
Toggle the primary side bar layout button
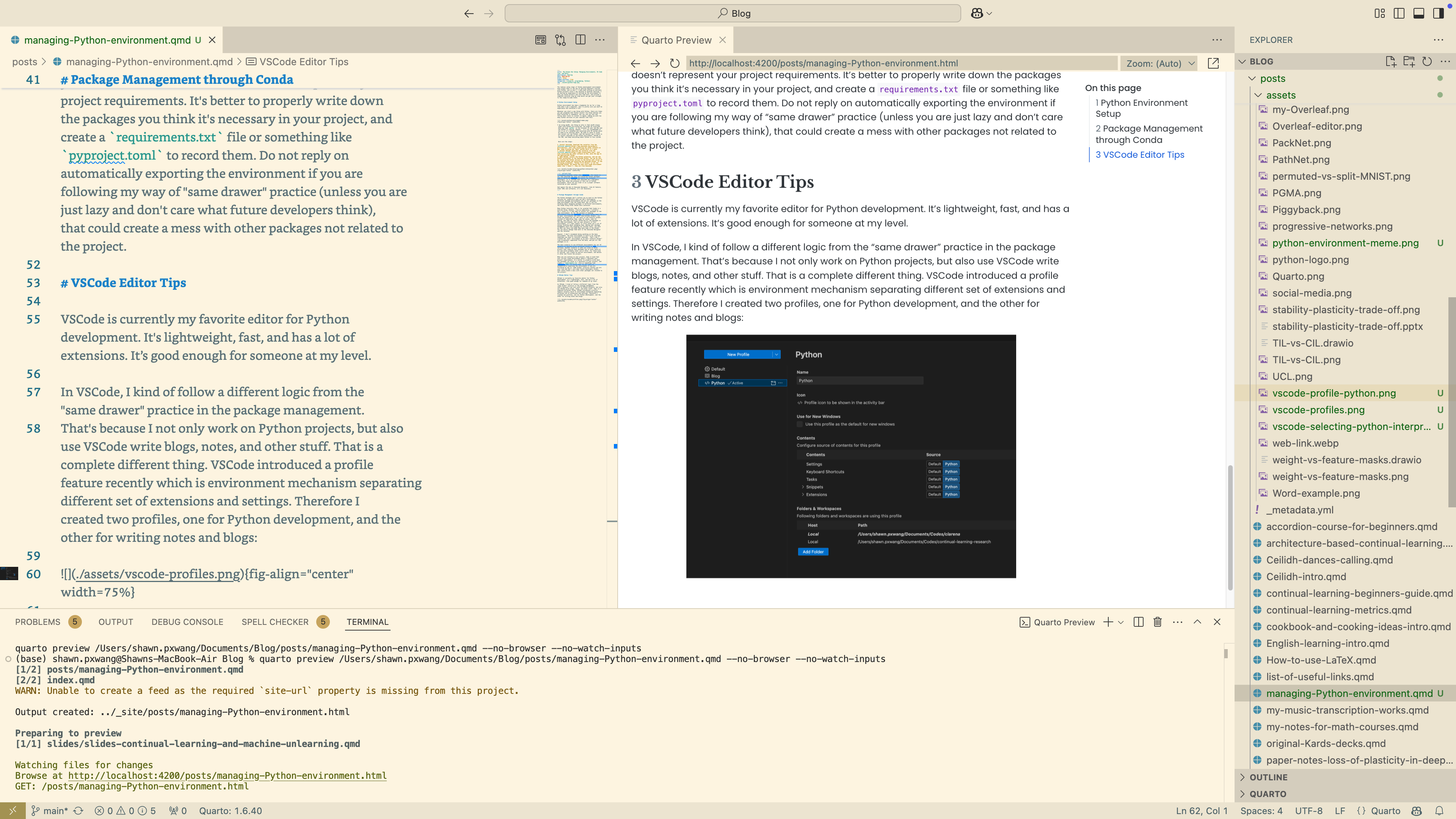point(1399,14)
